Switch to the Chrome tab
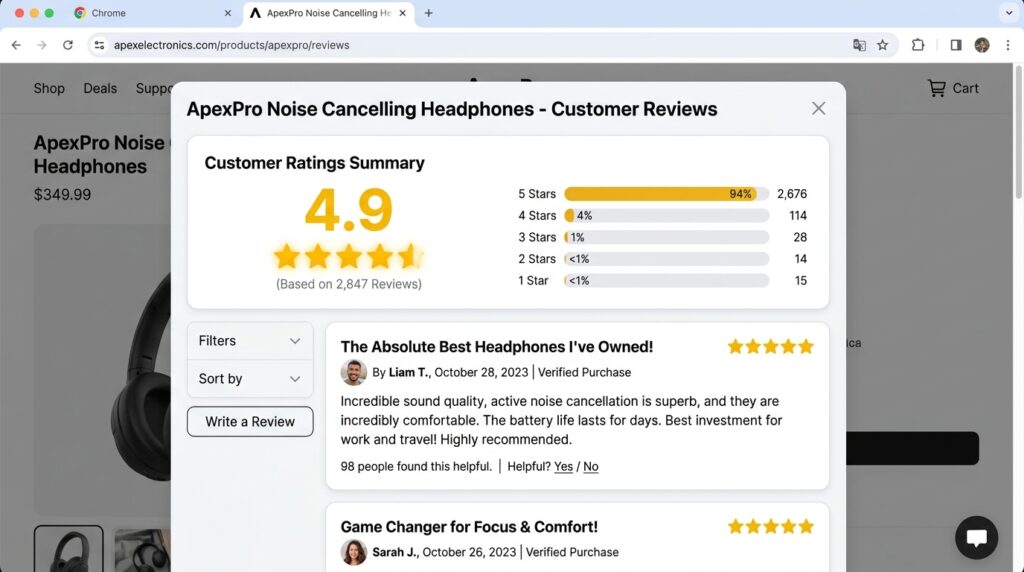This screenshot has width=1024, height=572. [x=152, y=13]
